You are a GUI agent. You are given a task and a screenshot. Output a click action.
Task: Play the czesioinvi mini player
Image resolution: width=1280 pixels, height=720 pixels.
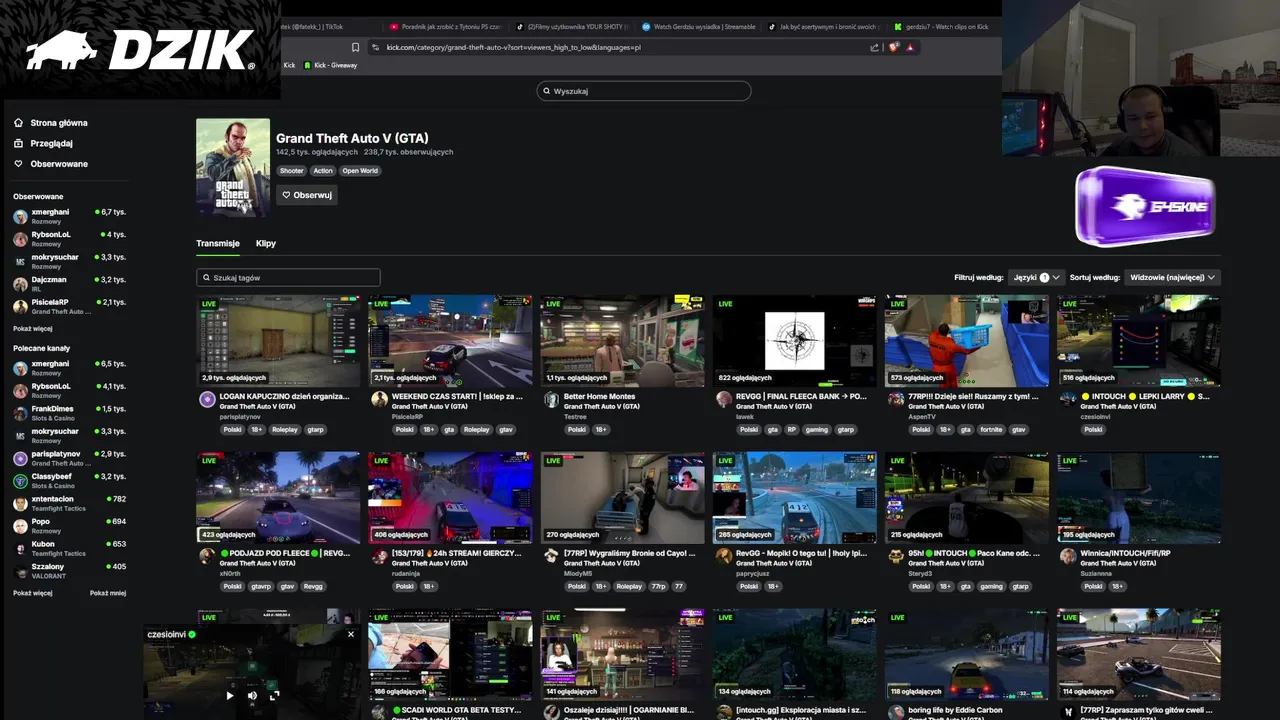pyautogui.click(x=230, y=695)
